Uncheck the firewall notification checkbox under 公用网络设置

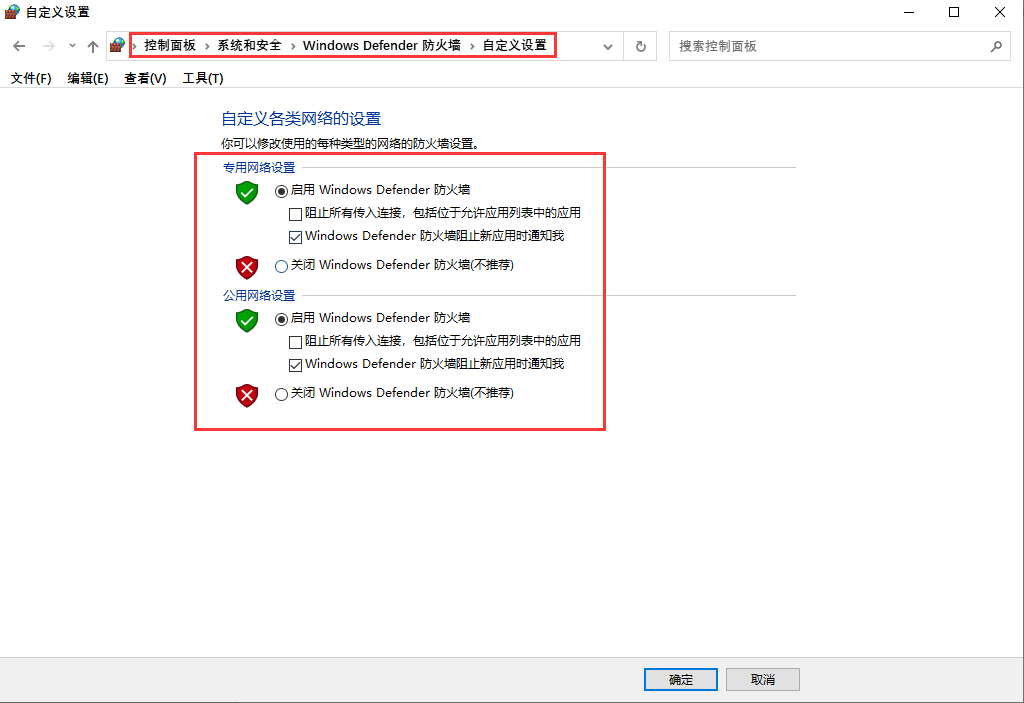click(295, 364)
